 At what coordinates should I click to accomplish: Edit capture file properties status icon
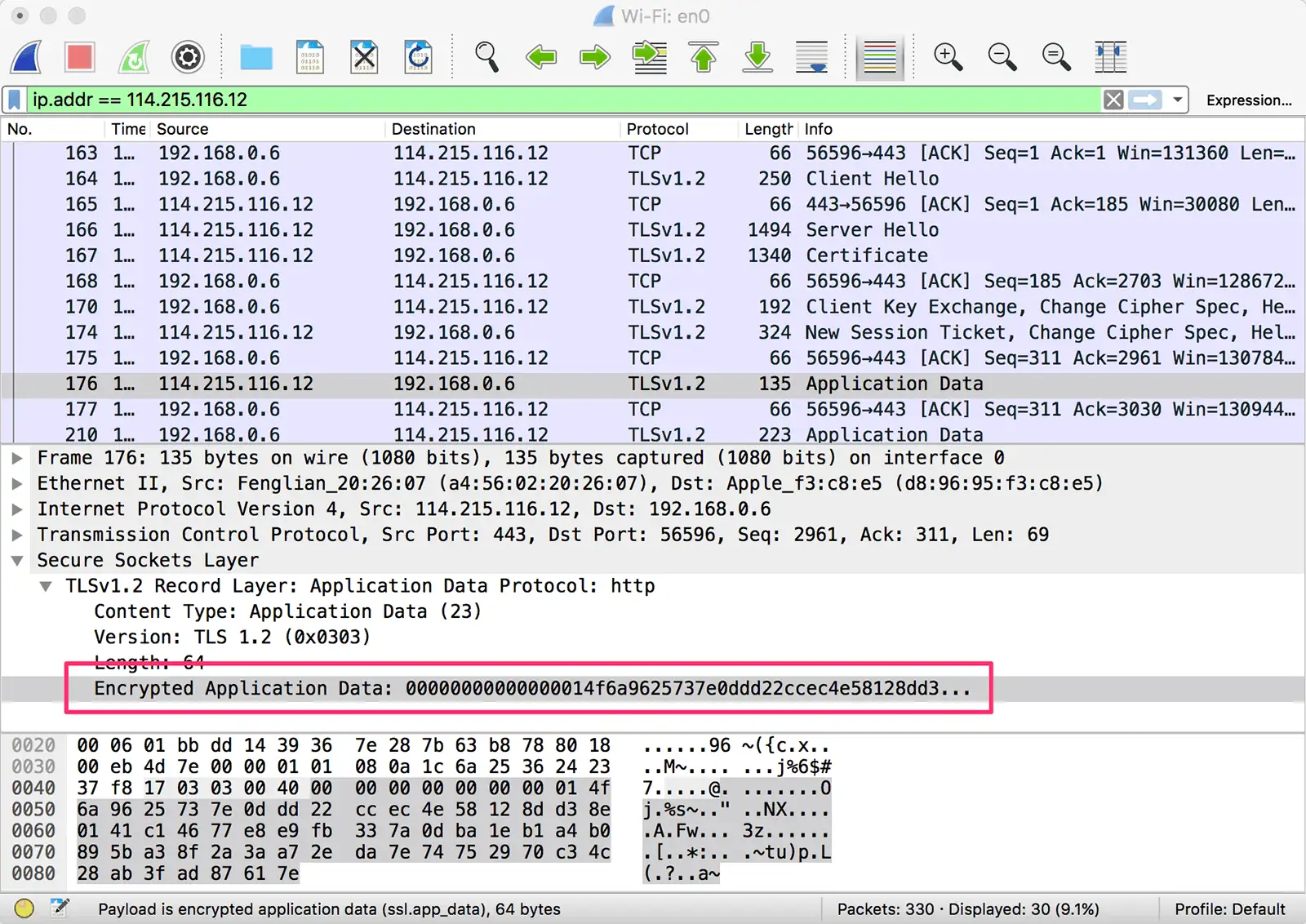tap(60, 908)
